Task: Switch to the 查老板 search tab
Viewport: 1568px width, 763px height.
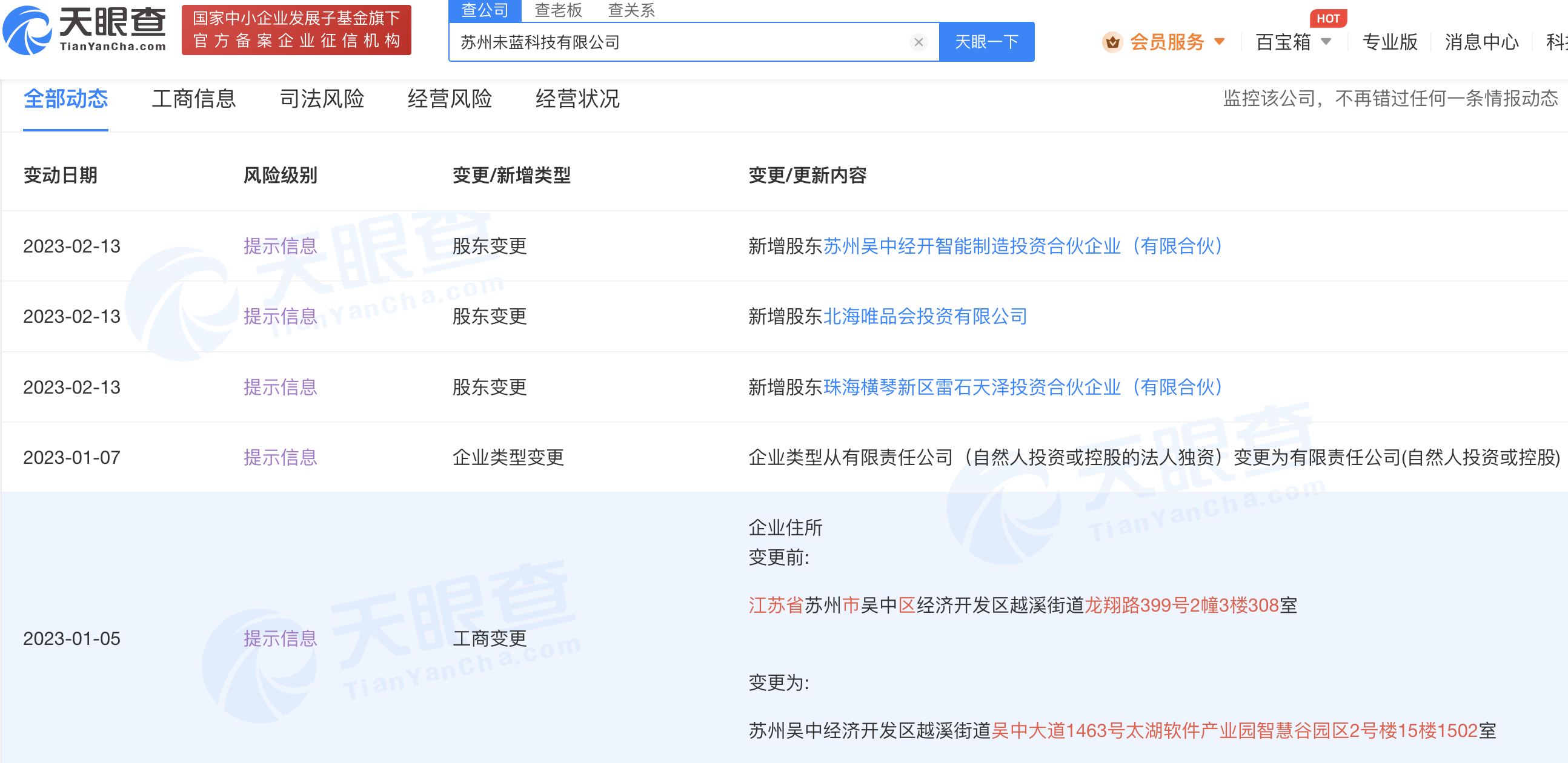Action: pos(558,10)
